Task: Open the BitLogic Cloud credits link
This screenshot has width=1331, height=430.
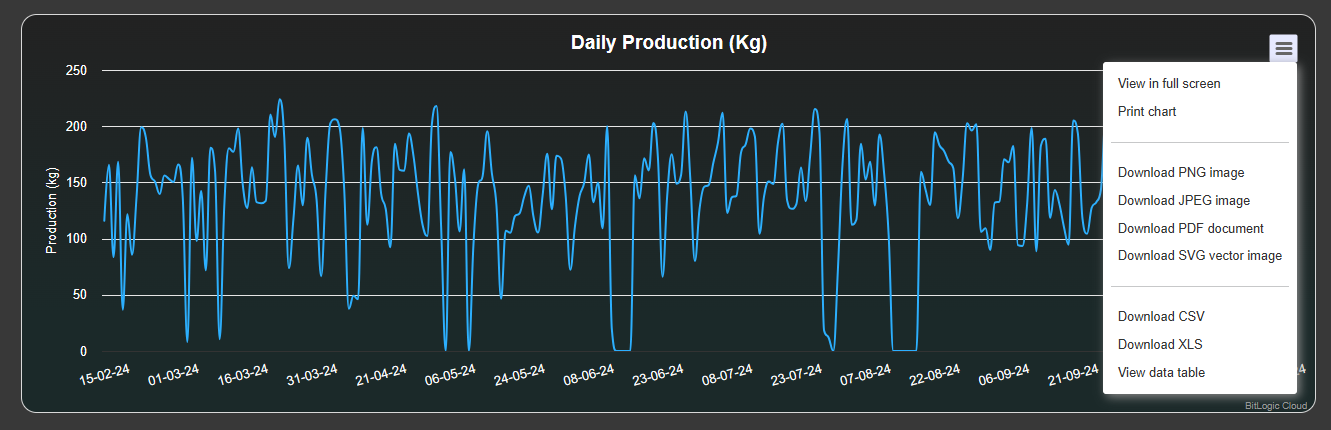Action: click(1275, 406)
